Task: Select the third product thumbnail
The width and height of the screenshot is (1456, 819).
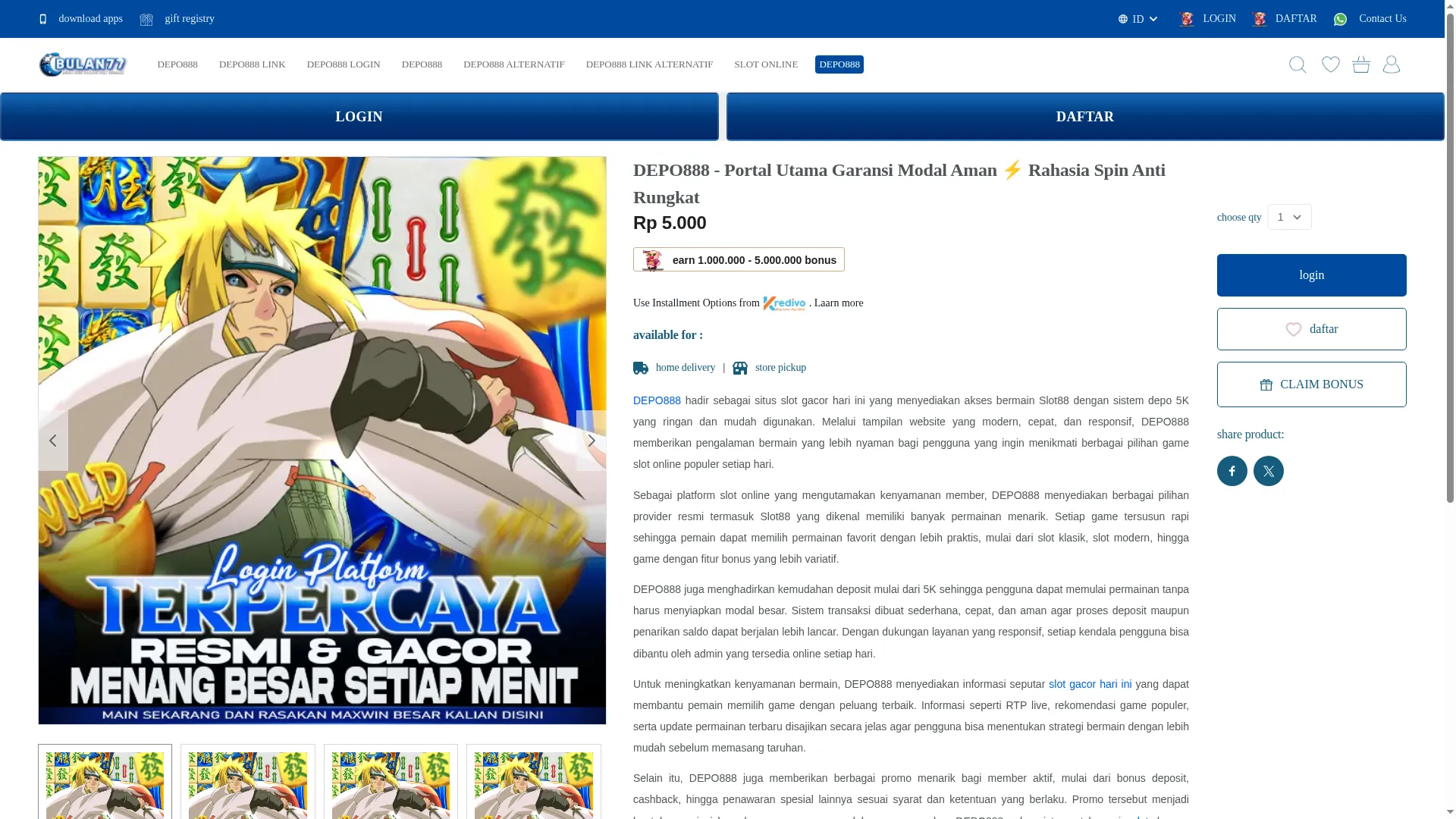Action: click(391, 782)
